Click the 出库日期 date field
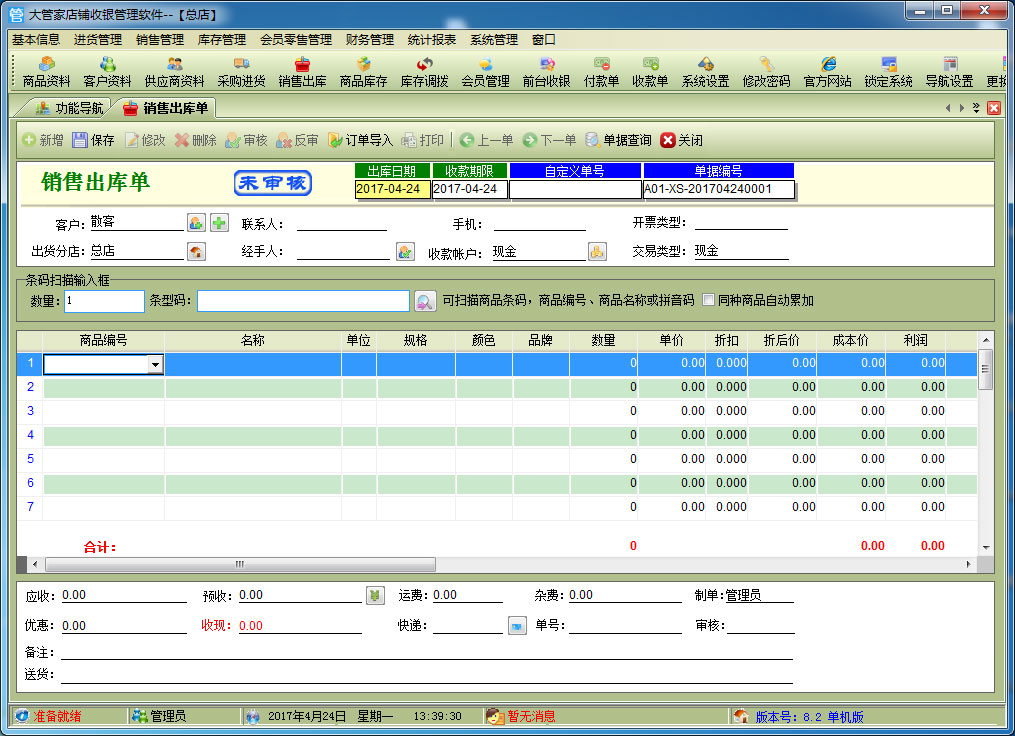Viewport: 1015px width, 736px height. 392,189
